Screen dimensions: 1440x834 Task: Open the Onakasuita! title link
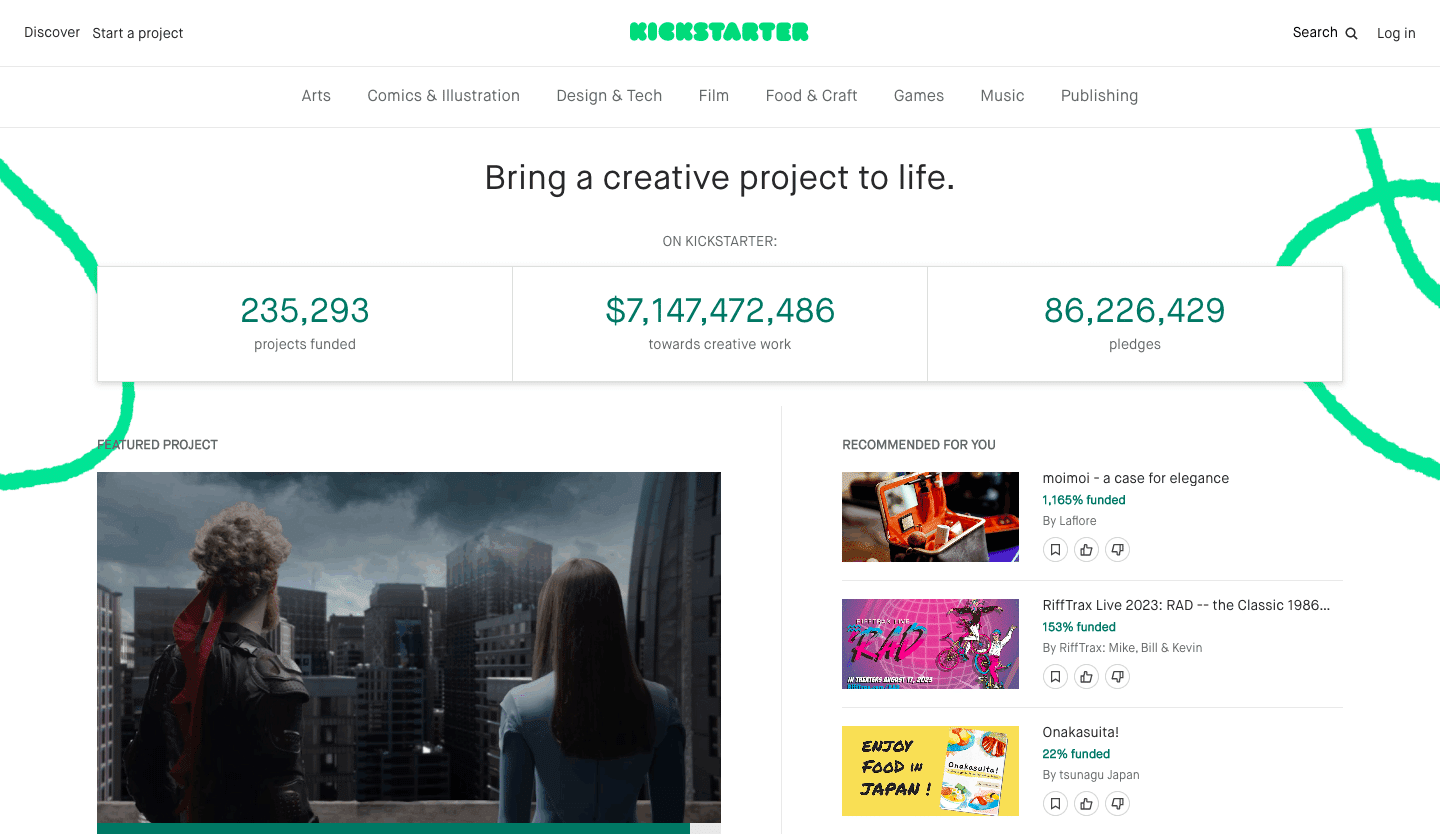click(1080, 732)
